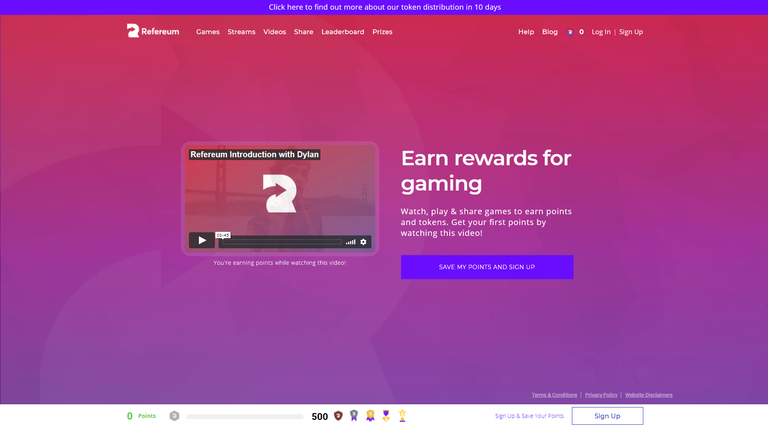Click the Refereum Introduction with Dylan title
Viewport: 768px width, 426px height.
coord(255,154)
